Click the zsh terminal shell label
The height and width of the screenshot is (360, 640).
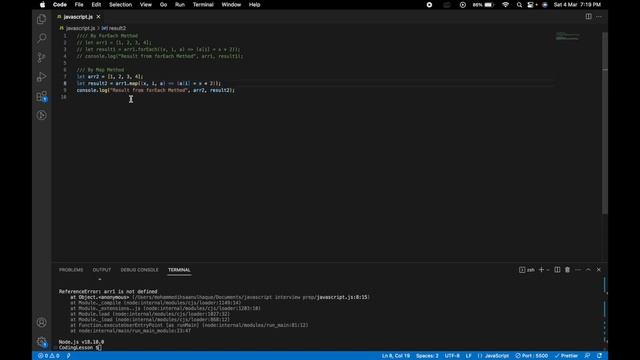pyautogui.click(x=527, y=270)
